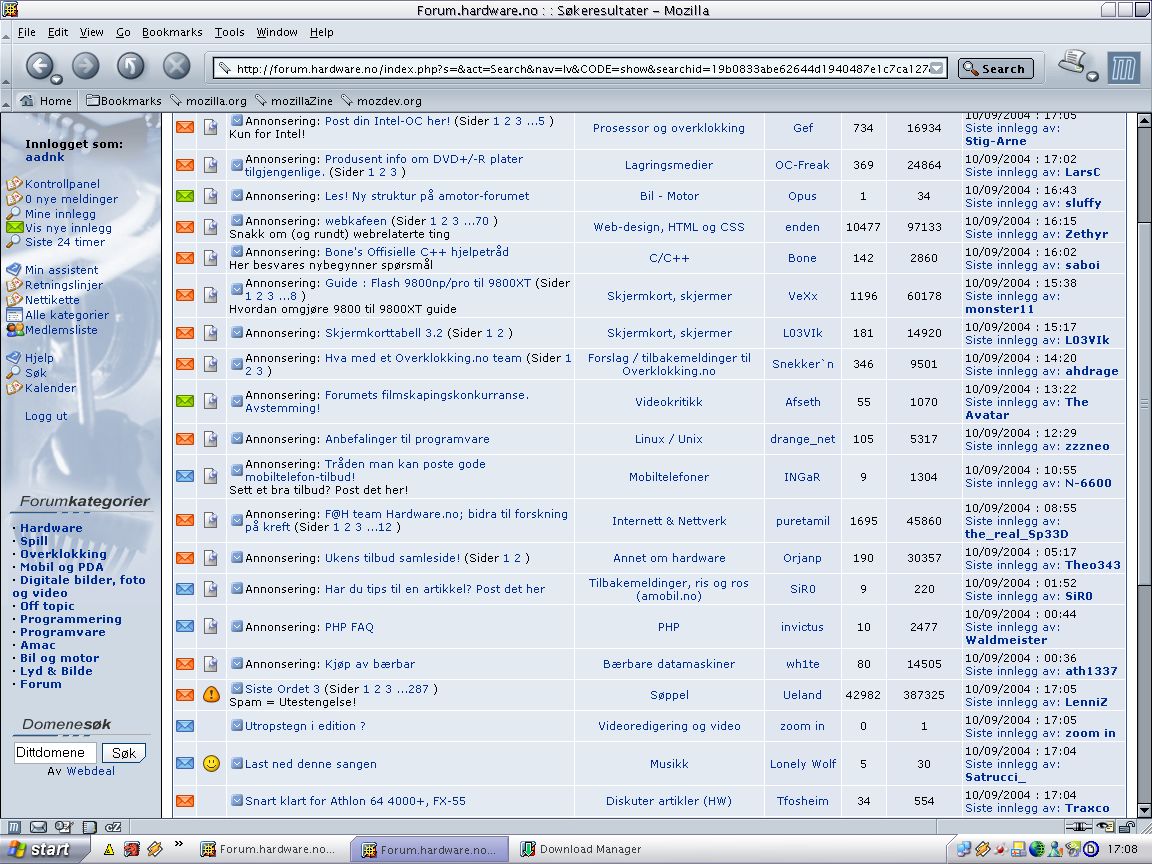Viewport: 1152px width, 864px height.
Task: Open the File menu
Action: (x=26, y=32)
